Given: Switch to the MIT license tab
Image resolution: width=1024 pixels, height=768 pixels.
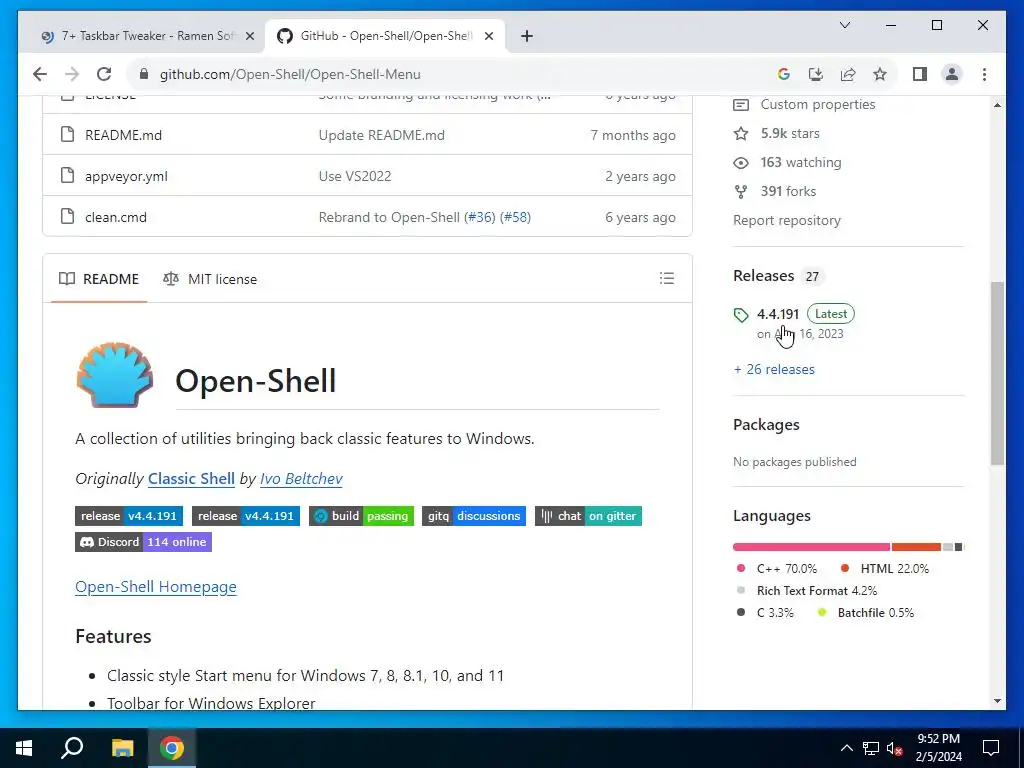Looking at the screenshot, I should (210, 279).
